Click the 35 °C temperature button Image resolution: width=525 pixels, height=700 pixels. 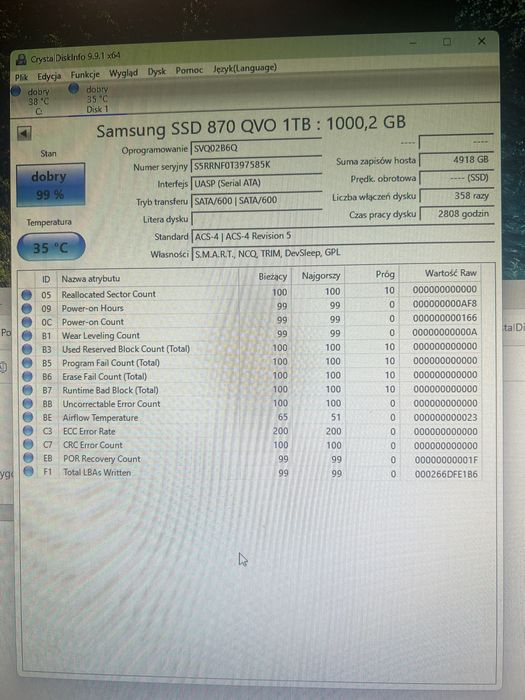click(51, 246)
